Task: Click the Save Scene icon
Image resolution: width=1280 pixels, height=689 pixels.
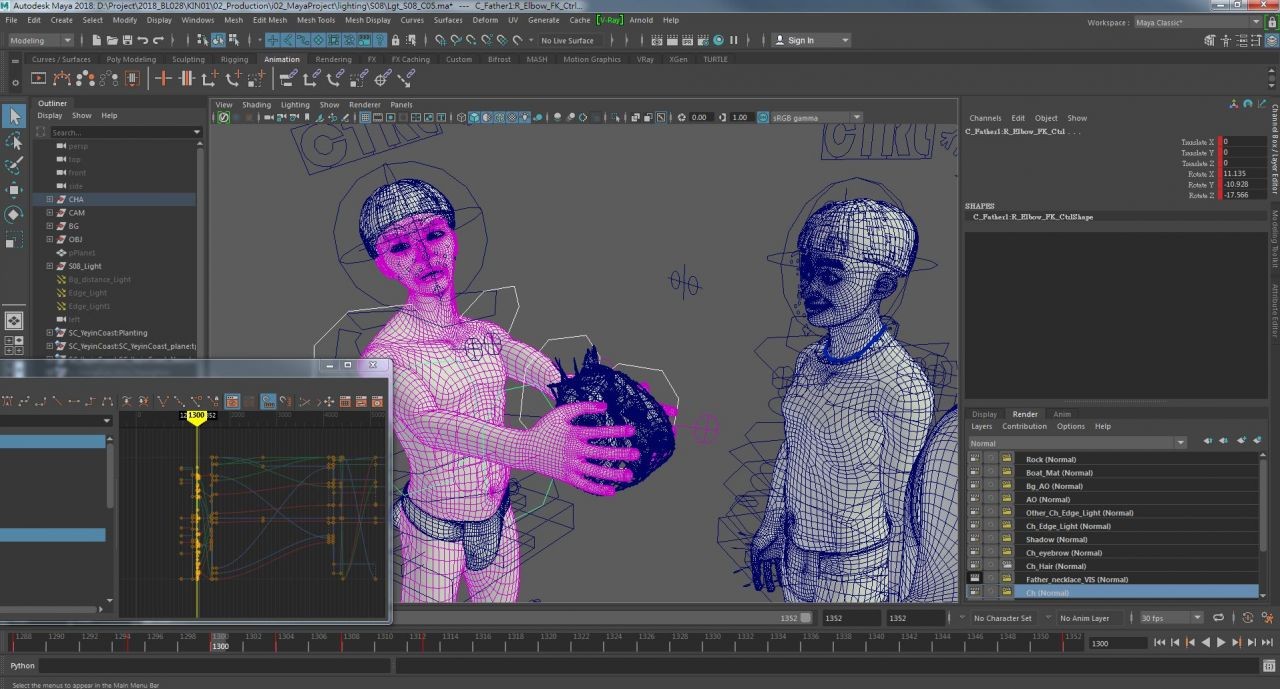Action: (127, 41)
